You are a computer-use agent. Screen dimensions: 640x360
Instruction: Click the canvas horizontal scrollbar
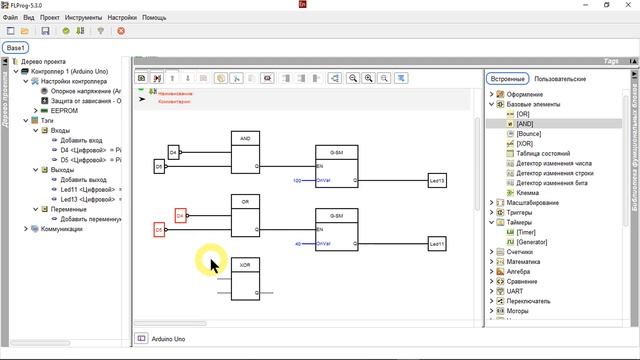(x=170, y=323)
